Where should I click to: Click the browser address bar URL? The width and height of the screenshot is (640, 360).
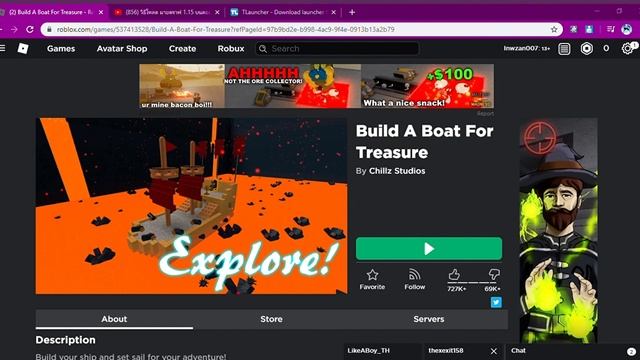[x=225, y=29]
